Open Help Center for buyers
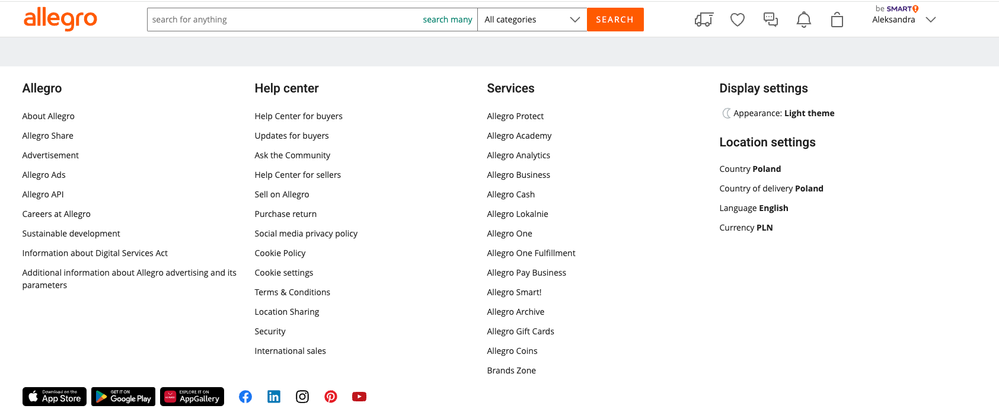Screen dimensions: 999x412 [x=298, y=116]
